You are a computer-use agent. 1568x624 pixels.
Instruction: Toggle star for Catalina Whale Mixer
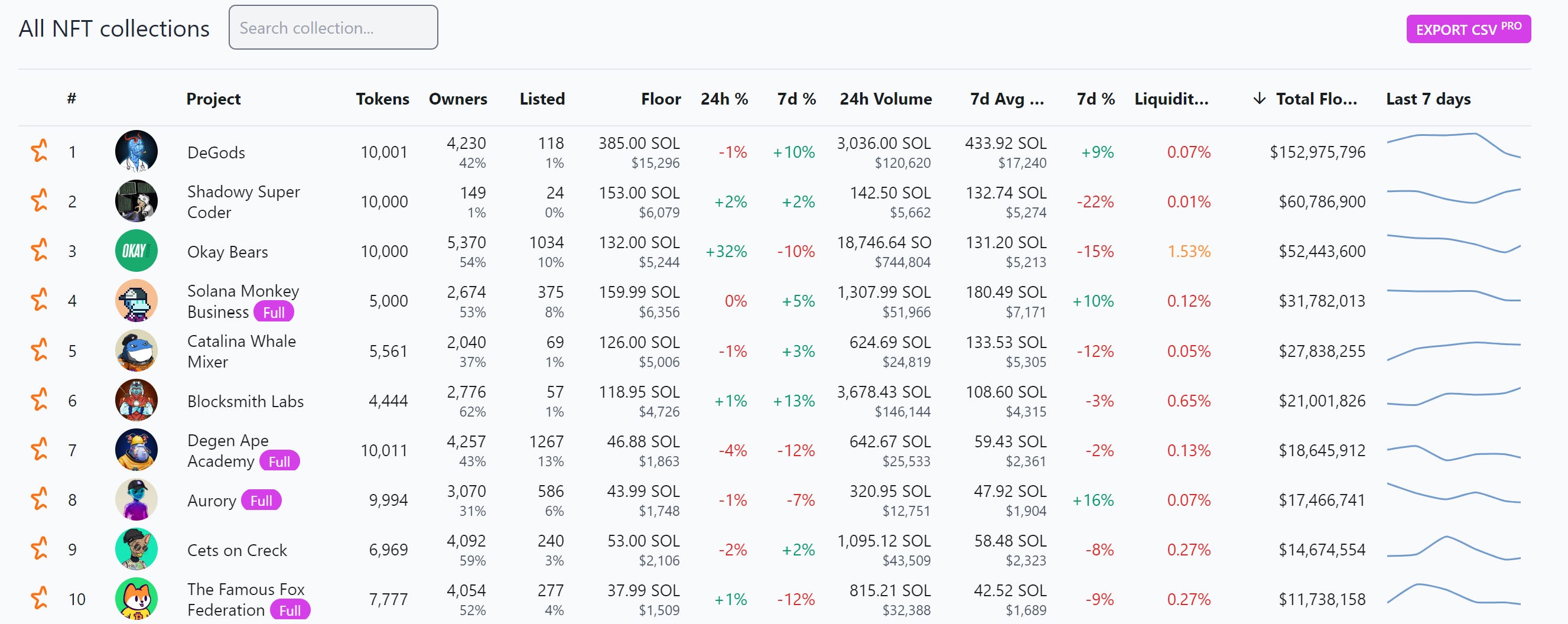coord(40,350)
